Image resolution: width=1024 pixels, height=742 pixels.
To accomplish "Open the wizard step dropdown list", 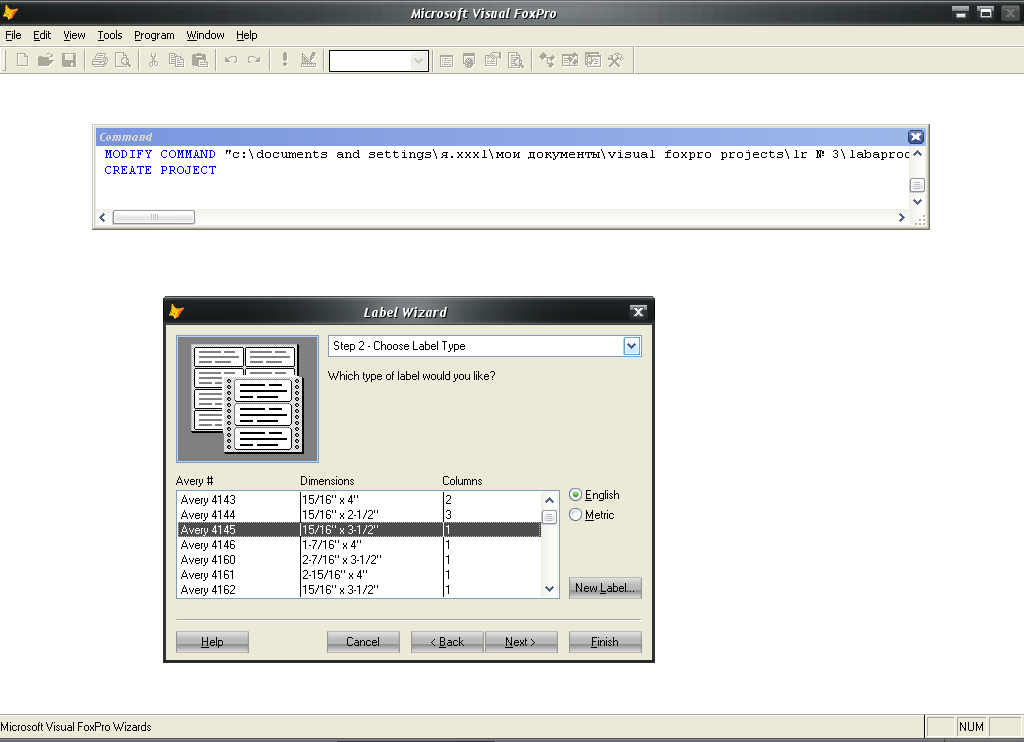I will tap(632, 346).
